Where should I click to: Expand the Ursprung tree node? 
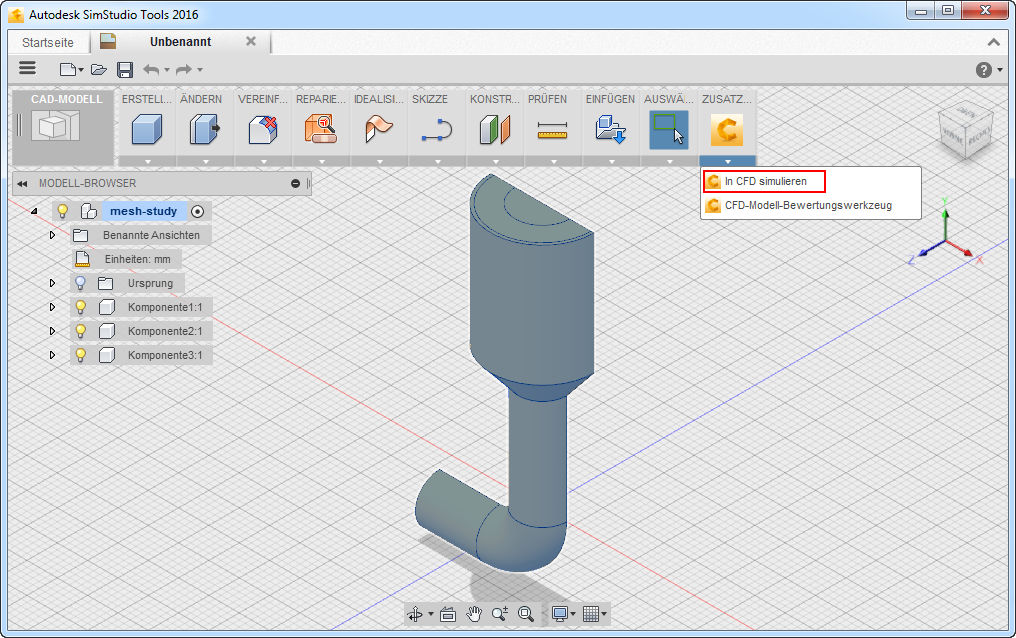(x=52, y=283)
